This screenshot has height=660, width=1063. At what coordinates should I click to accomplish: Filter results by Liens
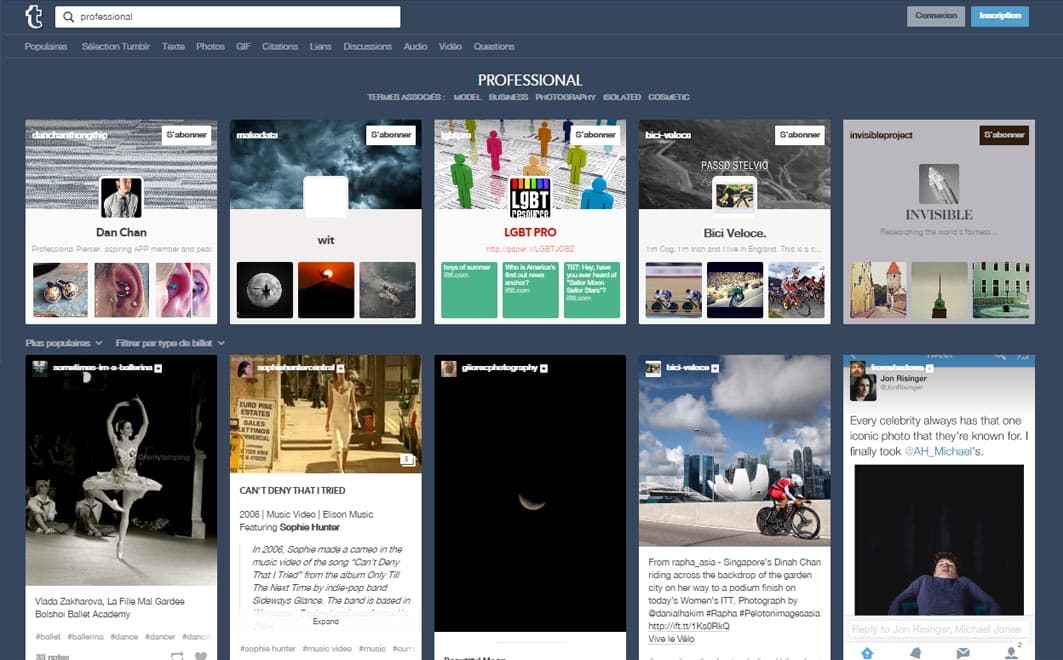[321, 47]
